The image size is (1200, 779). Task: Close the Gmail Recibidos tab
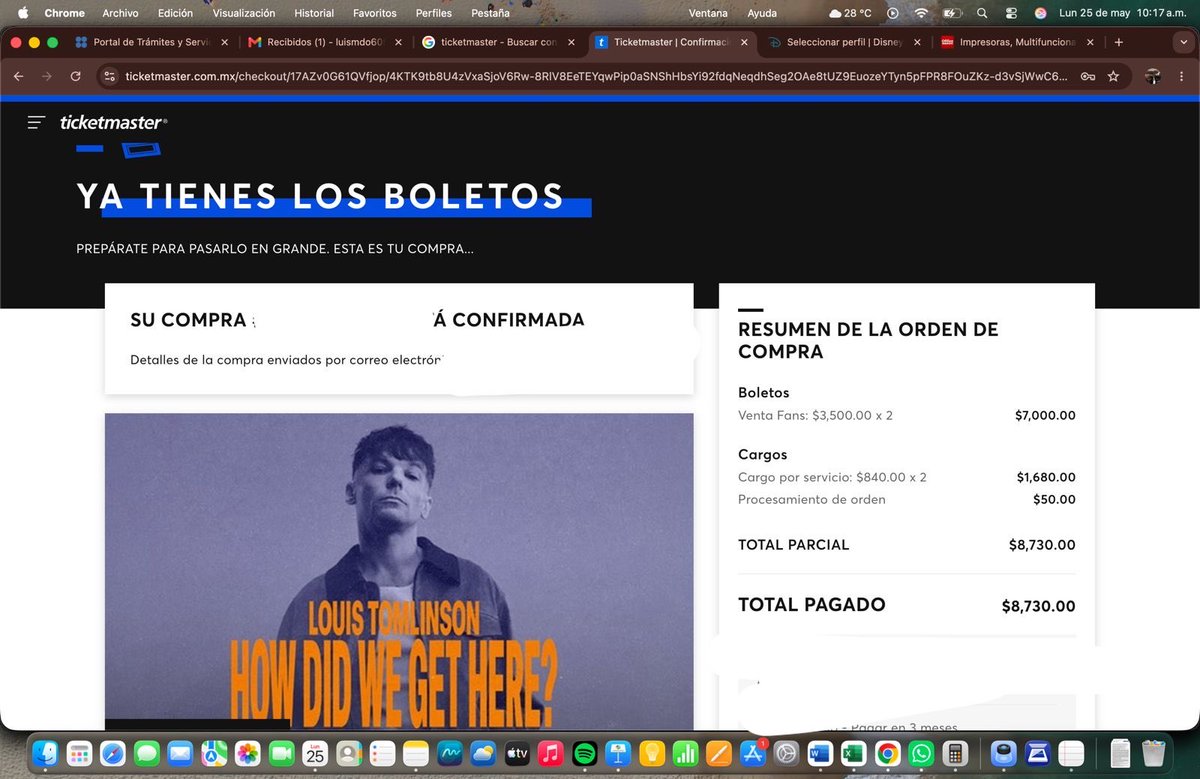click(398, 42)
